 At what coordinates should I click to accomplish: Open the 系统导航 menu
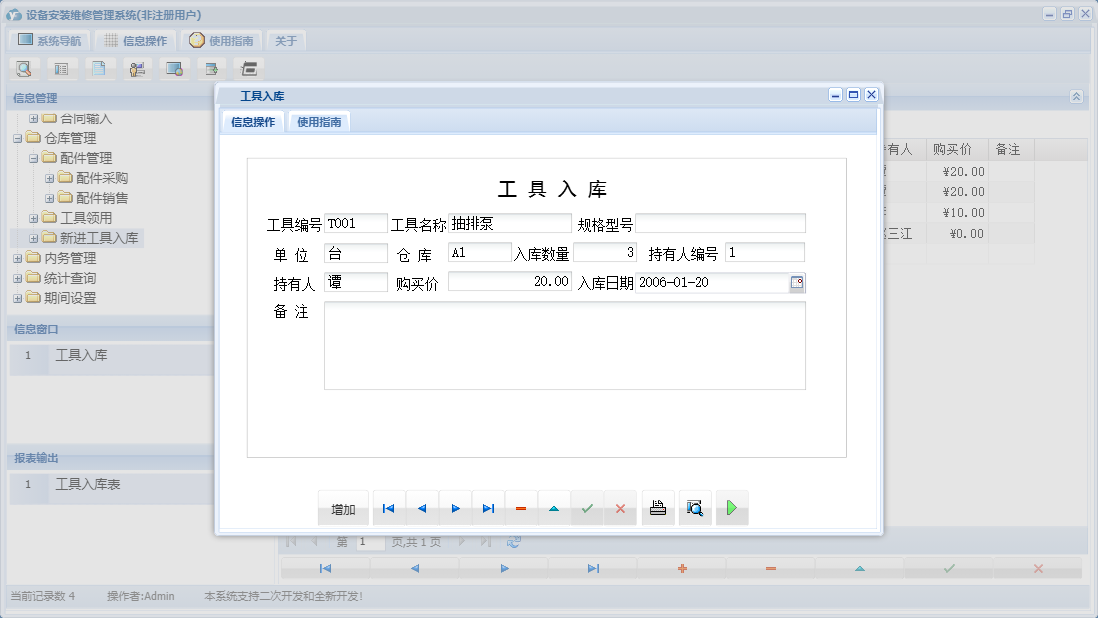tap(48, 40)
